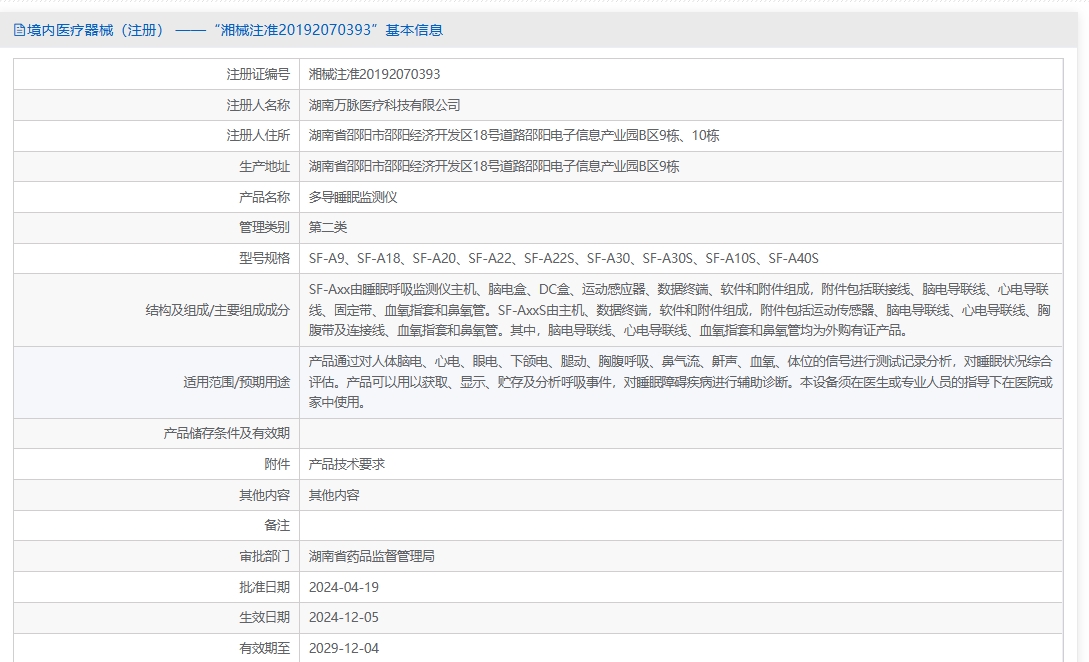Click registrant address ending B区9栋、10栋
This screenshot has height=662, width=1089.
[514, 135]
